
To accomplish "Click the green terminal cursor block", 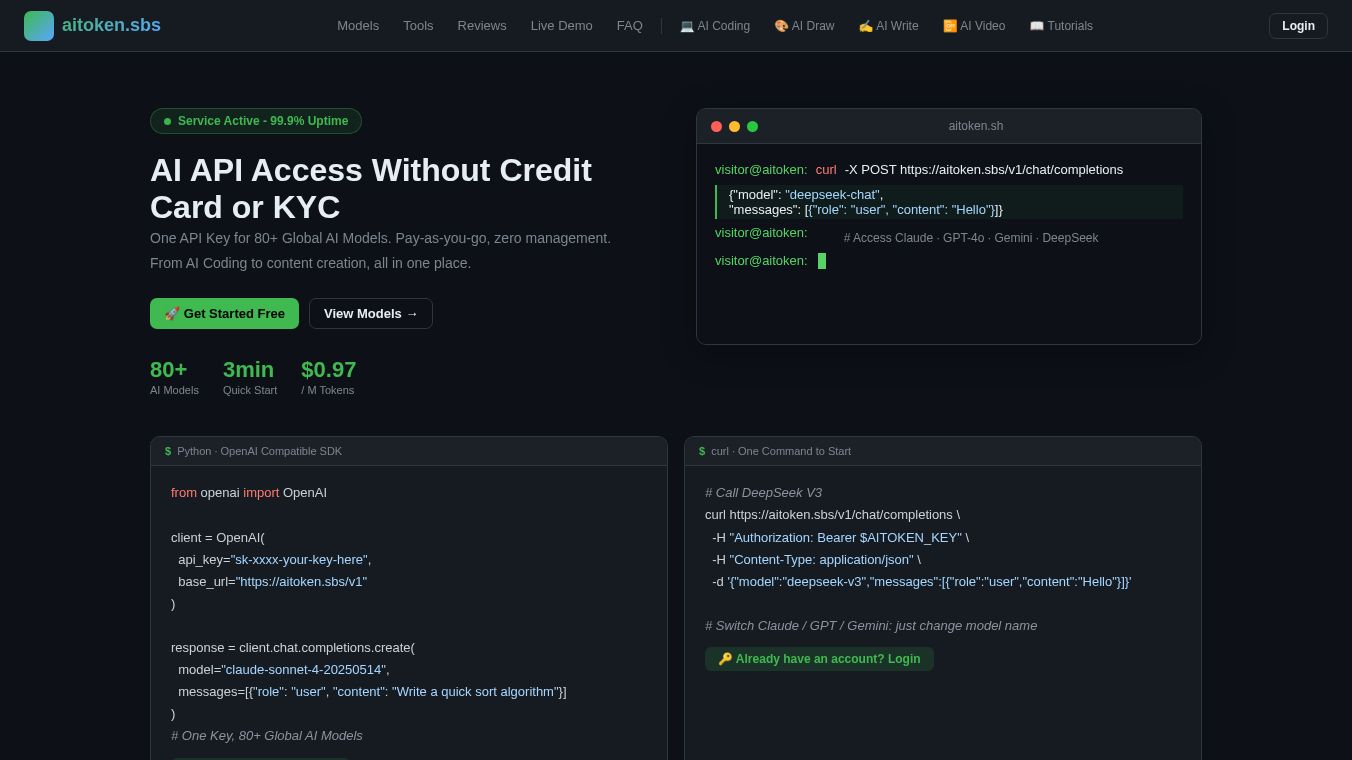I will coord(822,261).
